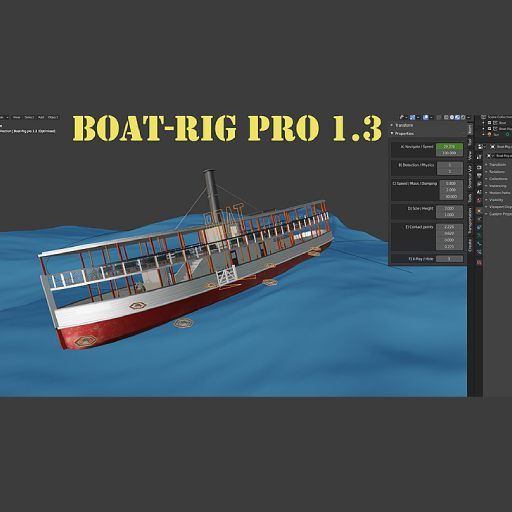Open the View menu in viewport header
Image resolution: width=512 pixels, height=512 pixels.
(x=16, y=117)
